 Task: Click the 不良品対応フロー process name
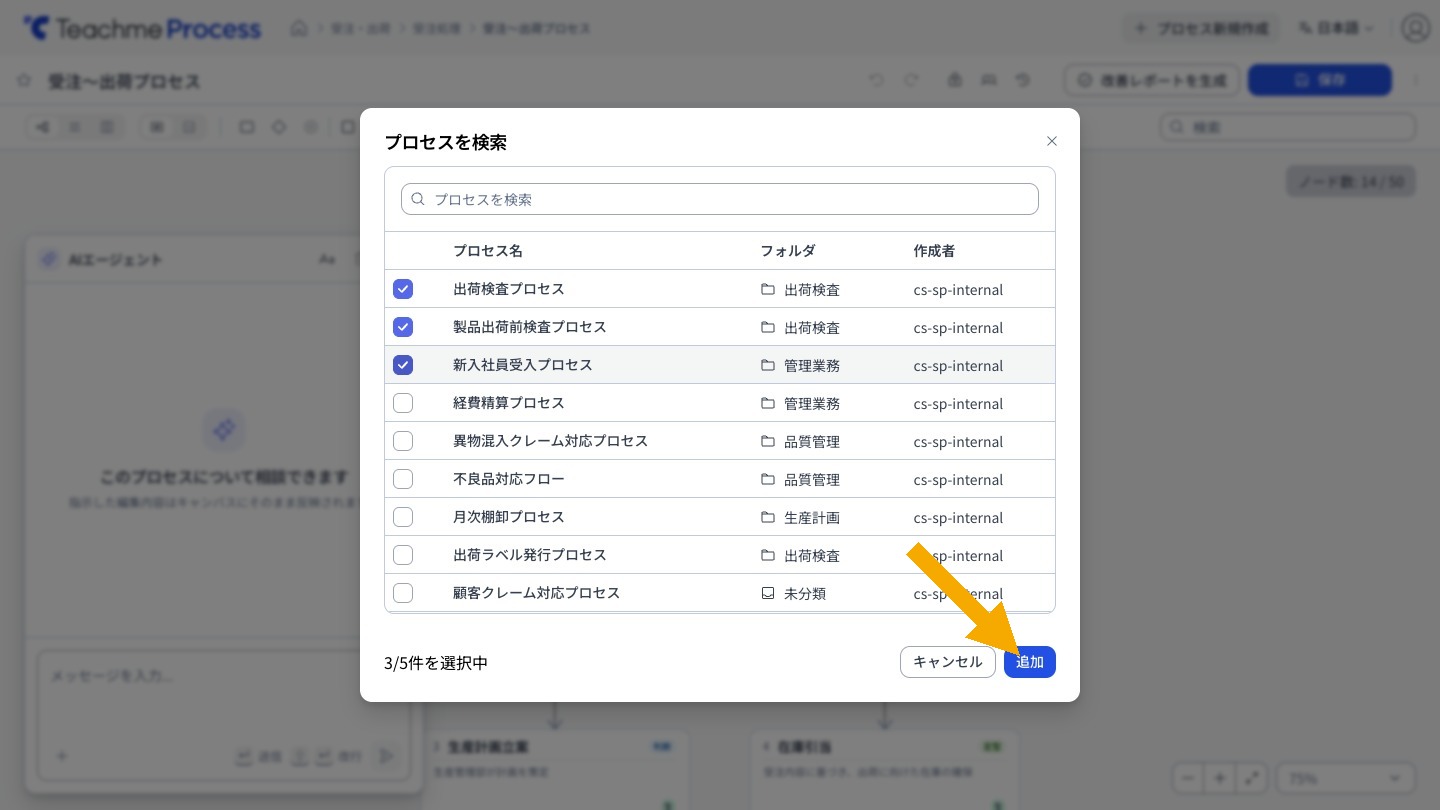tap(509, 479)
